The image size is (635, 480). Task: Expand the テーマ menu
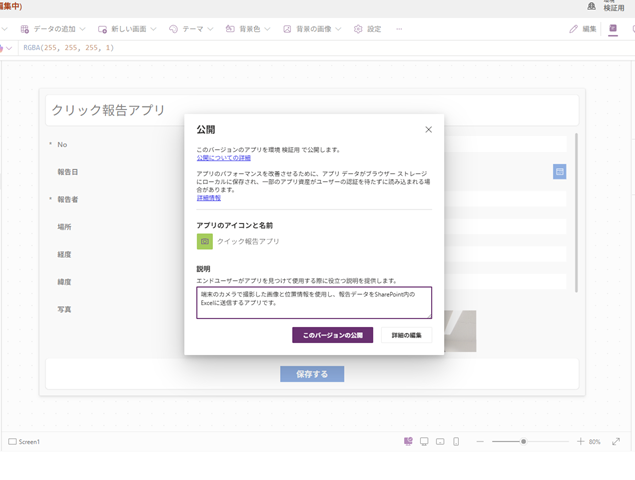click(191, 29)
